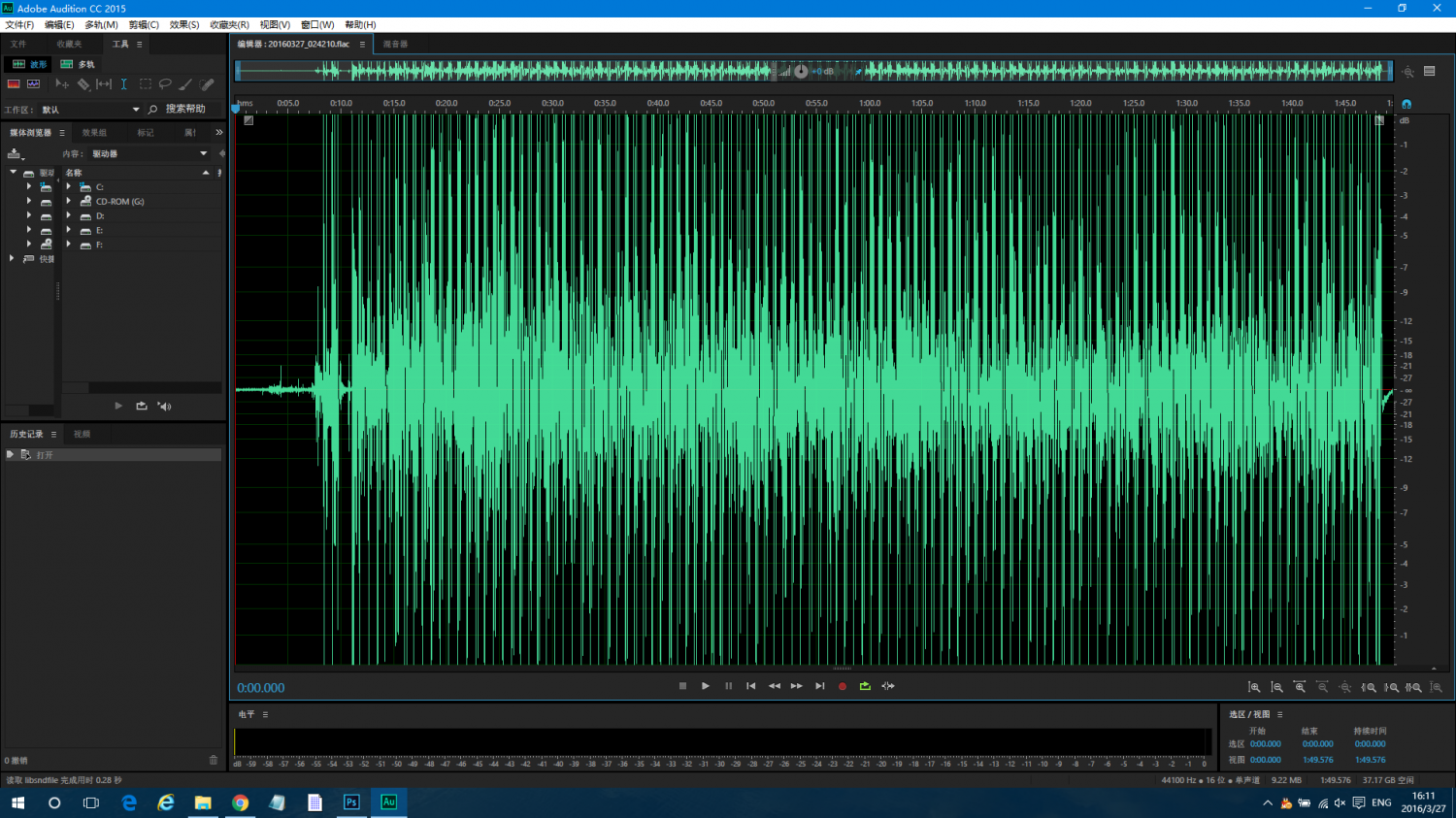Click the red Record button
1456x818 pixels.
[x=843, y=686]
